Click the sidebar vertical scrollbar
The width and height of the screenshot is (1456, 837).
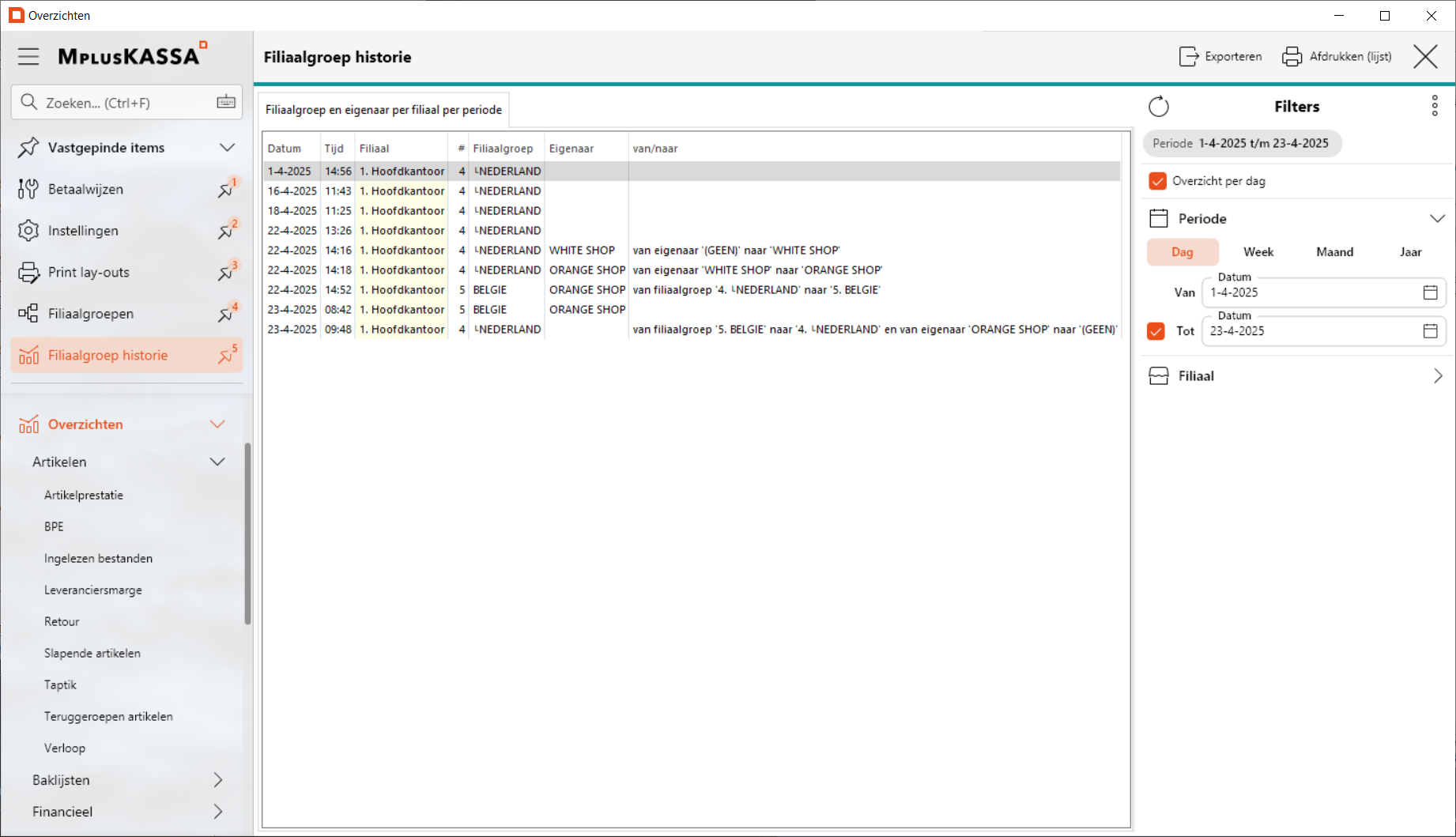pyautogui.click(x=247, y=533)
